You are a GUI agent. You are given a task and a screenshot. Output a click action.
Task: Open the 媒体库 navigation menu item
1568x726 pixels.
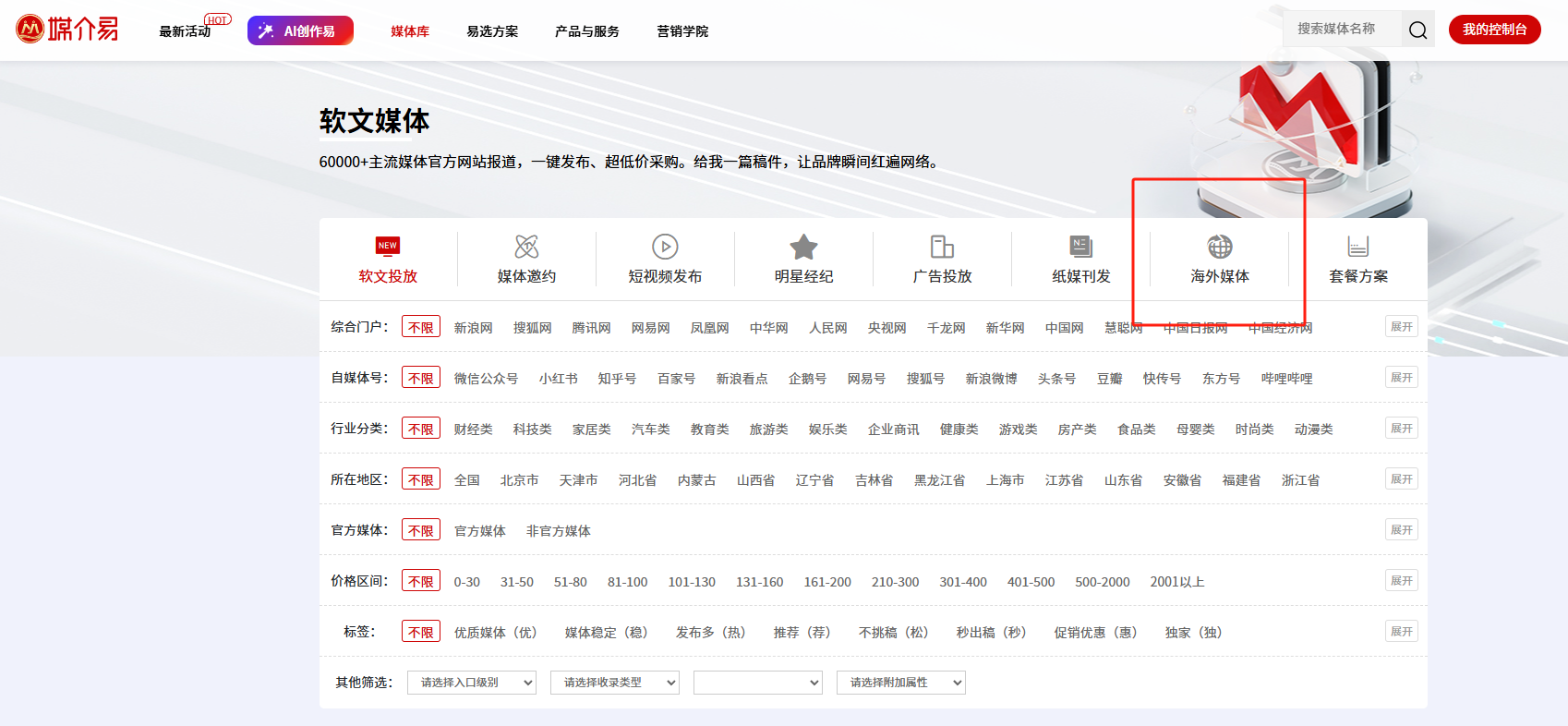click(x=410, y=31)
